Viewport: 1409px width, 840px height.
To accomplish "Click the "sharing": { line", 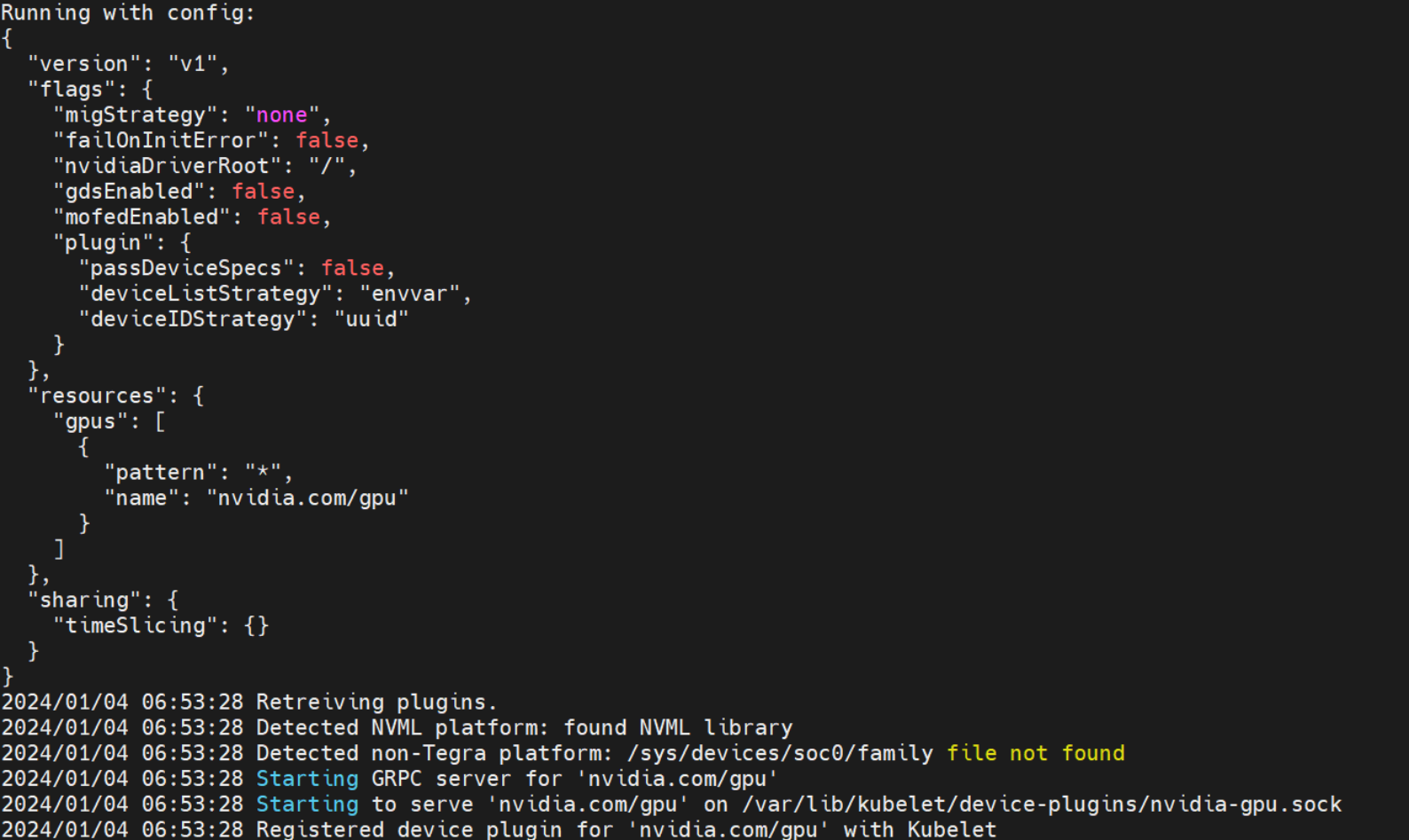I will (x=103, y=601).
